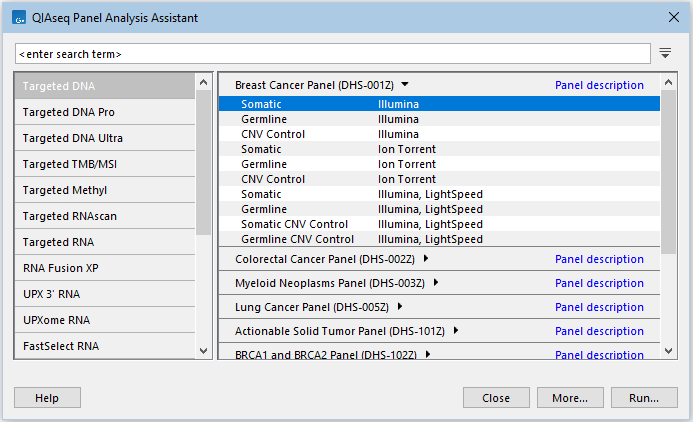Click the search term input field
693x422 pixels.
pos(332,53)
